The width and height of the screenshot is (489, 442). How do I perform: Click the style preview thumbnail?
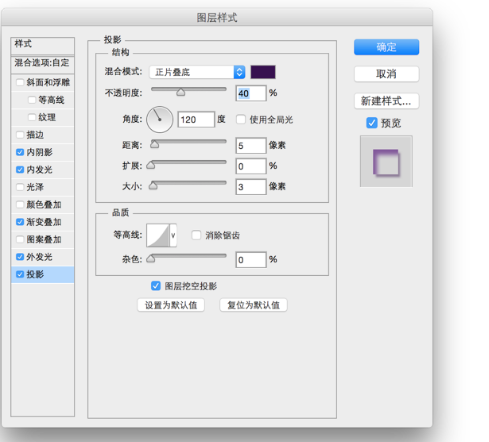coord(386,161)
